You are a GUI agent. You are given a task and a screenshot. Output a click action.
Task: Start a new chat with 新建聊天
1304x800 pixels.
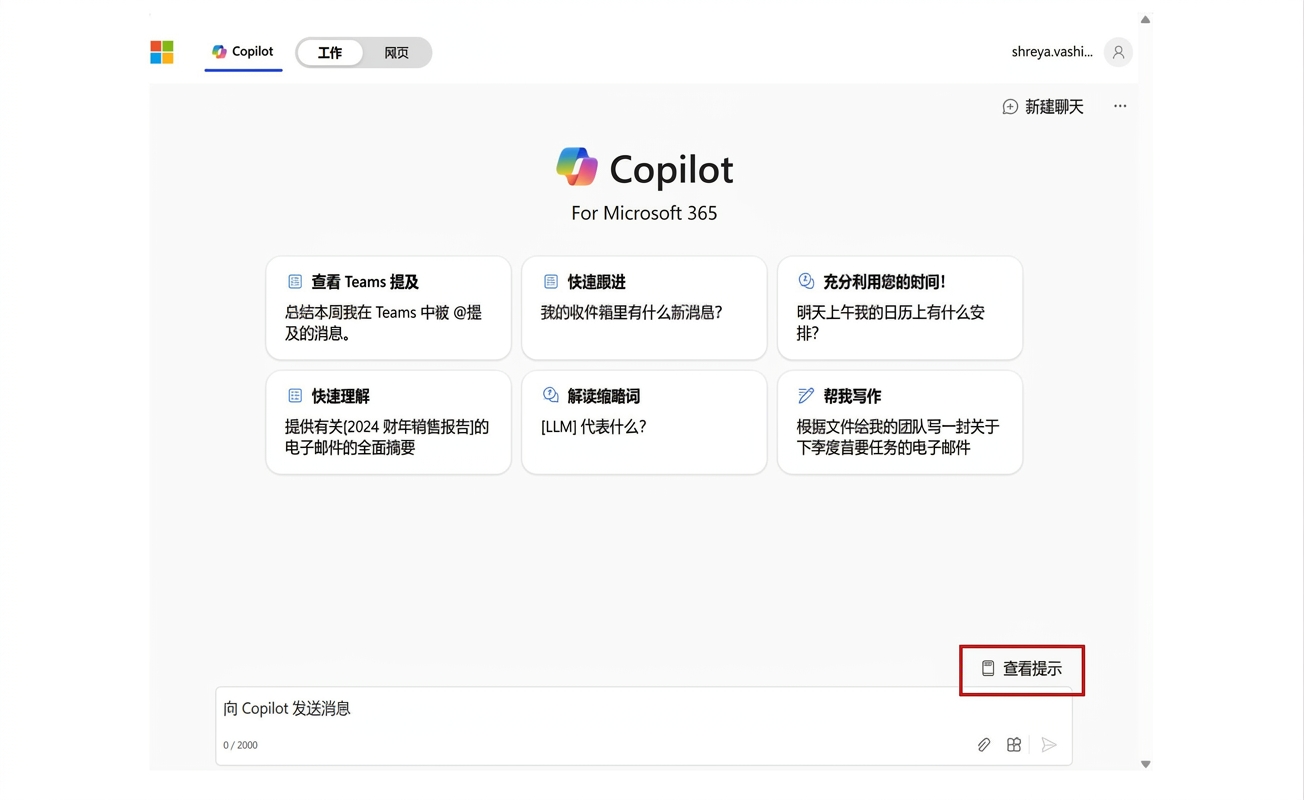click(1043, 107)
